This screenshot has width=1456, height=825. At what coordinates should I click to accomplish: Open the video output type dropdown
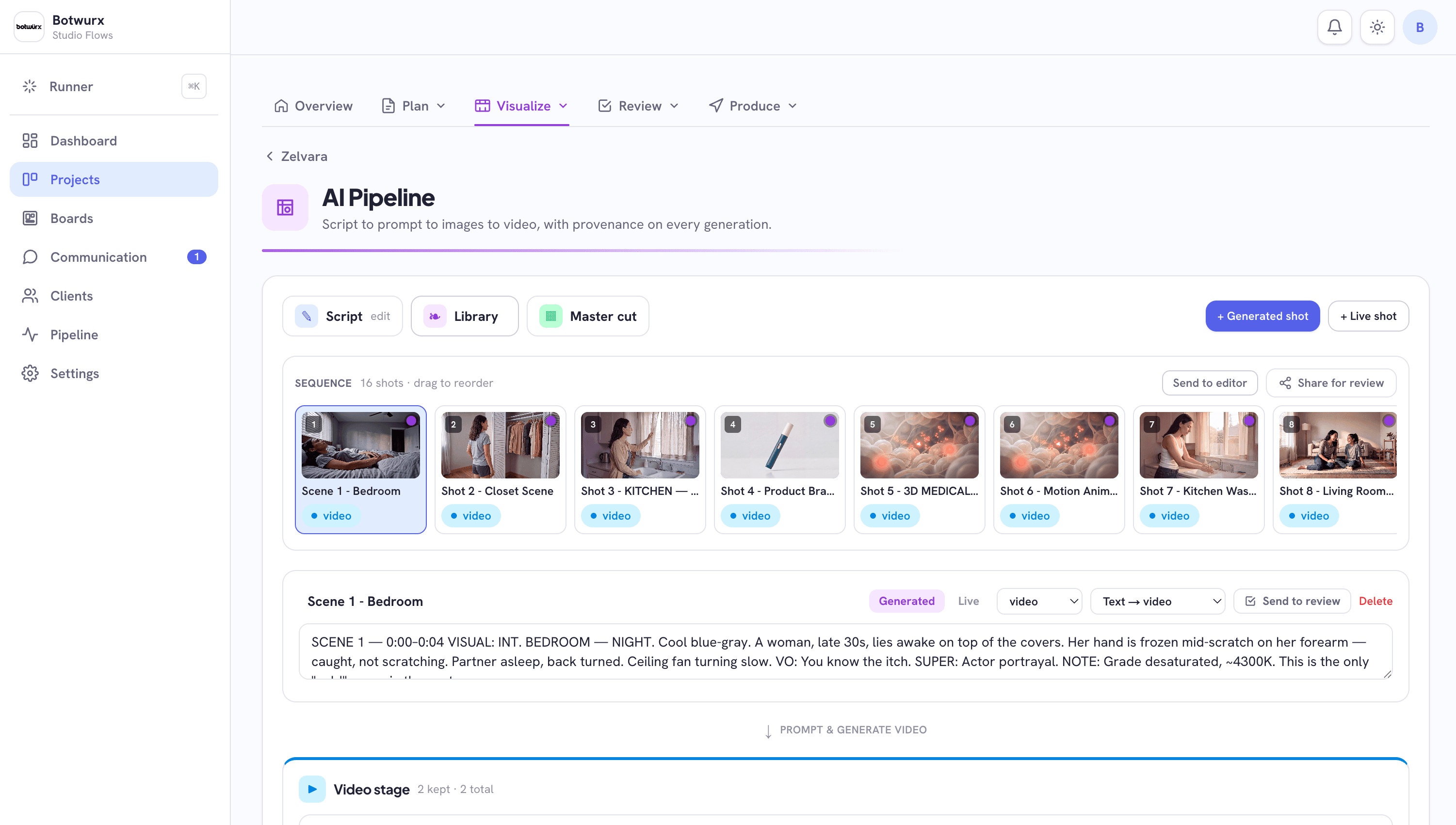pos(1039,601)
